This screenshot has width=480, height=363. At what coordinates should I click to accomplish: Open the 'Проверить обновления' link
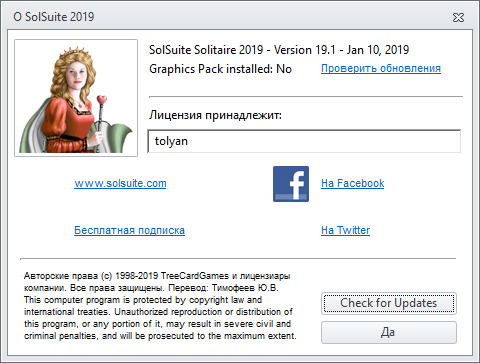381,68
